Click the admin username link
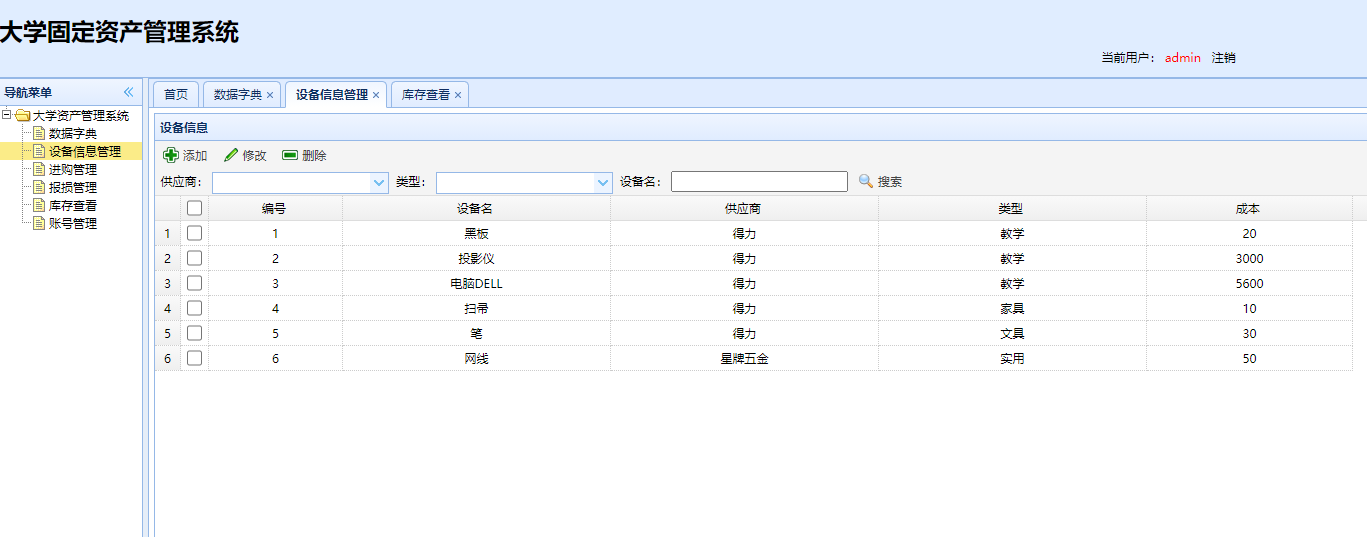Viewport: 1367px width, 537px height. (1183, 58)
